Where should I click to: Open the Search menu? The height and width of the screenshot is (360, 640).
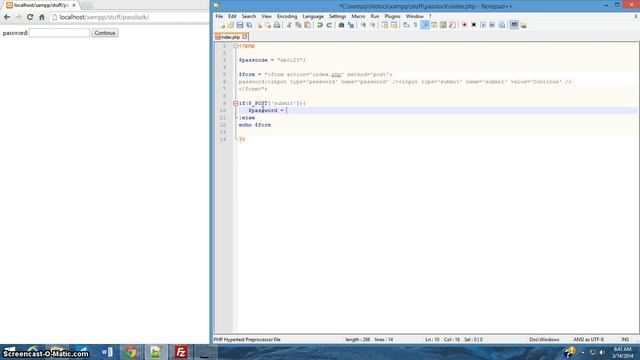point(249,16)
